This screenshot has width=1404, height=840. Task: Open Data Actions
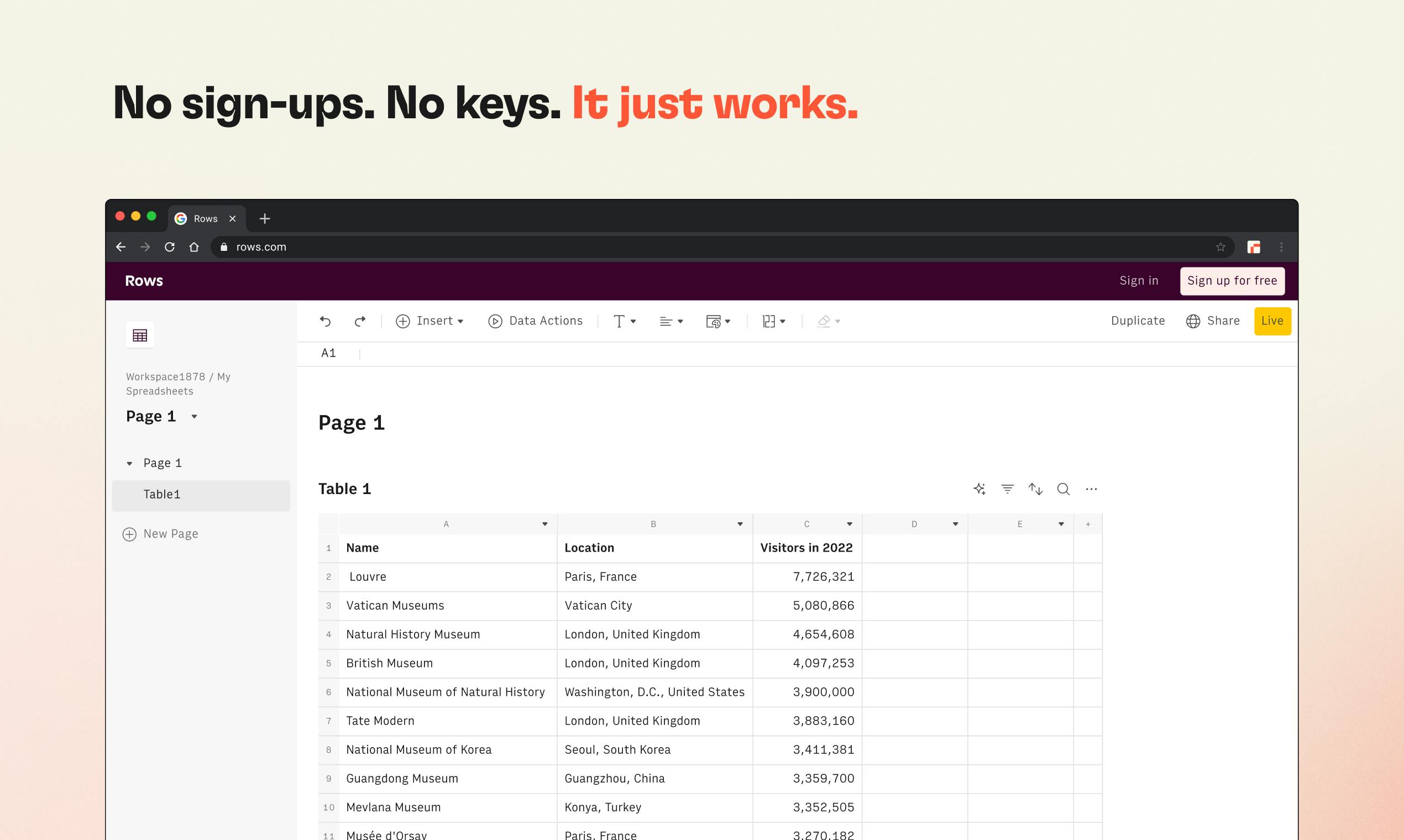[535, 321]
